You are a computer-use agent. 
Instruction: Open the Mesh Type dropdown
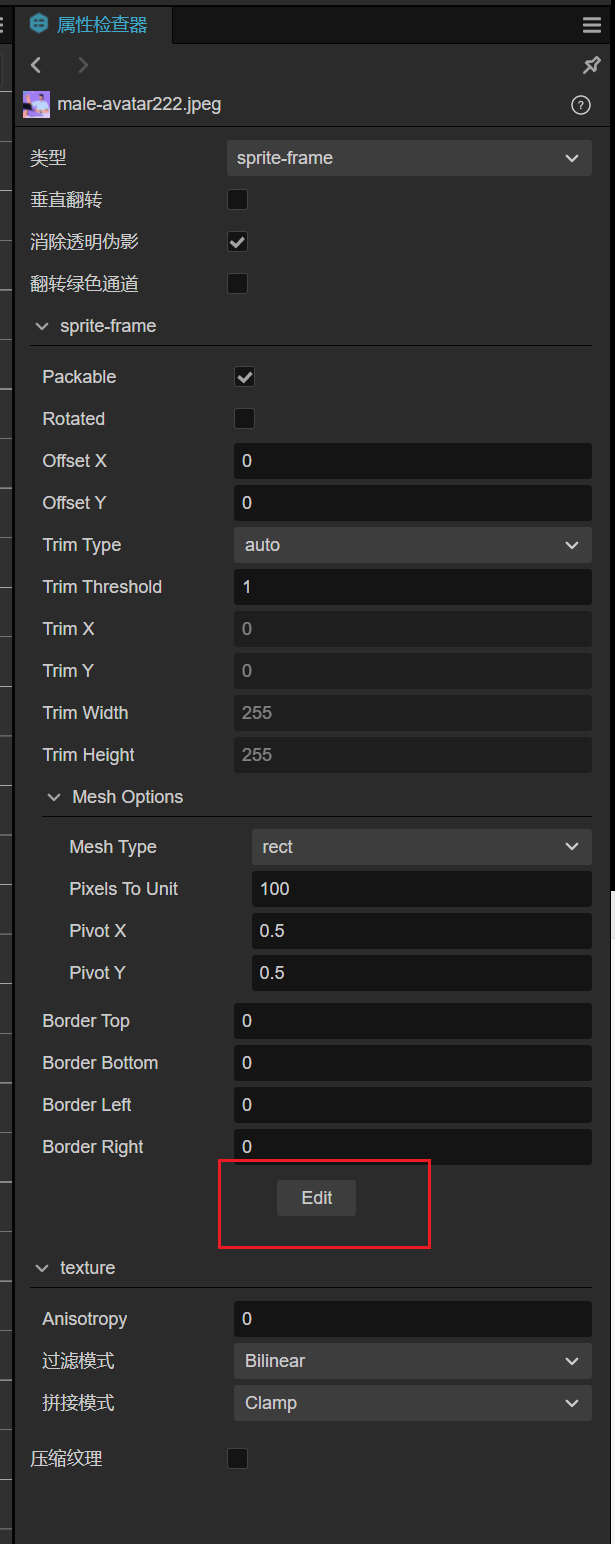(421, 847)
